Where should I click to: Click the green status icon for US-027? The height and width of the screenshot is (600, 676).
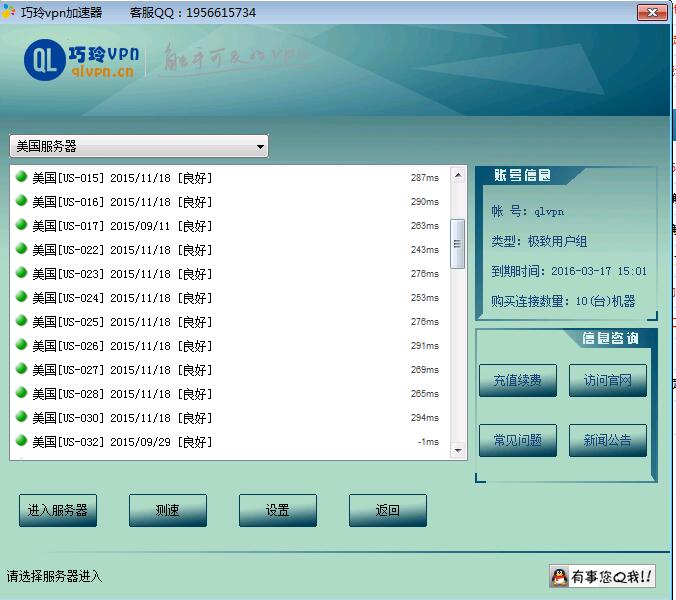(21, 369)
